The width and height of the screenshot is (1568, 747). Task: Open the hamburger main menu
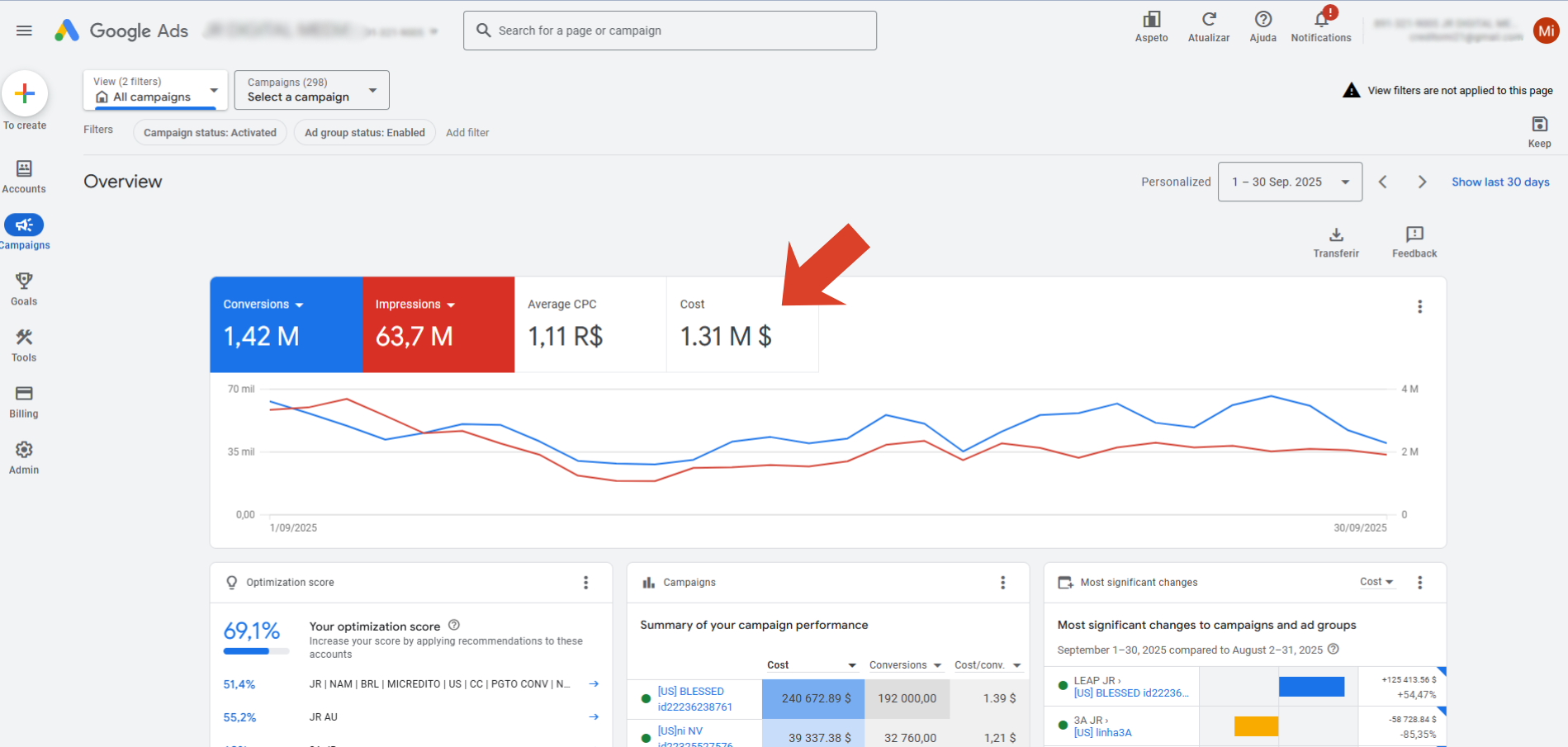point(24,31)
